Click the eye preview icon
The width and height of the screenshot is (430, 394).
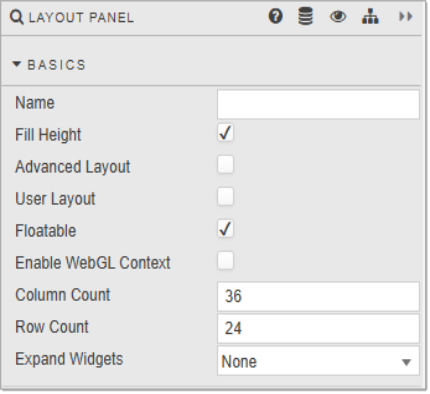pos(338,16)
